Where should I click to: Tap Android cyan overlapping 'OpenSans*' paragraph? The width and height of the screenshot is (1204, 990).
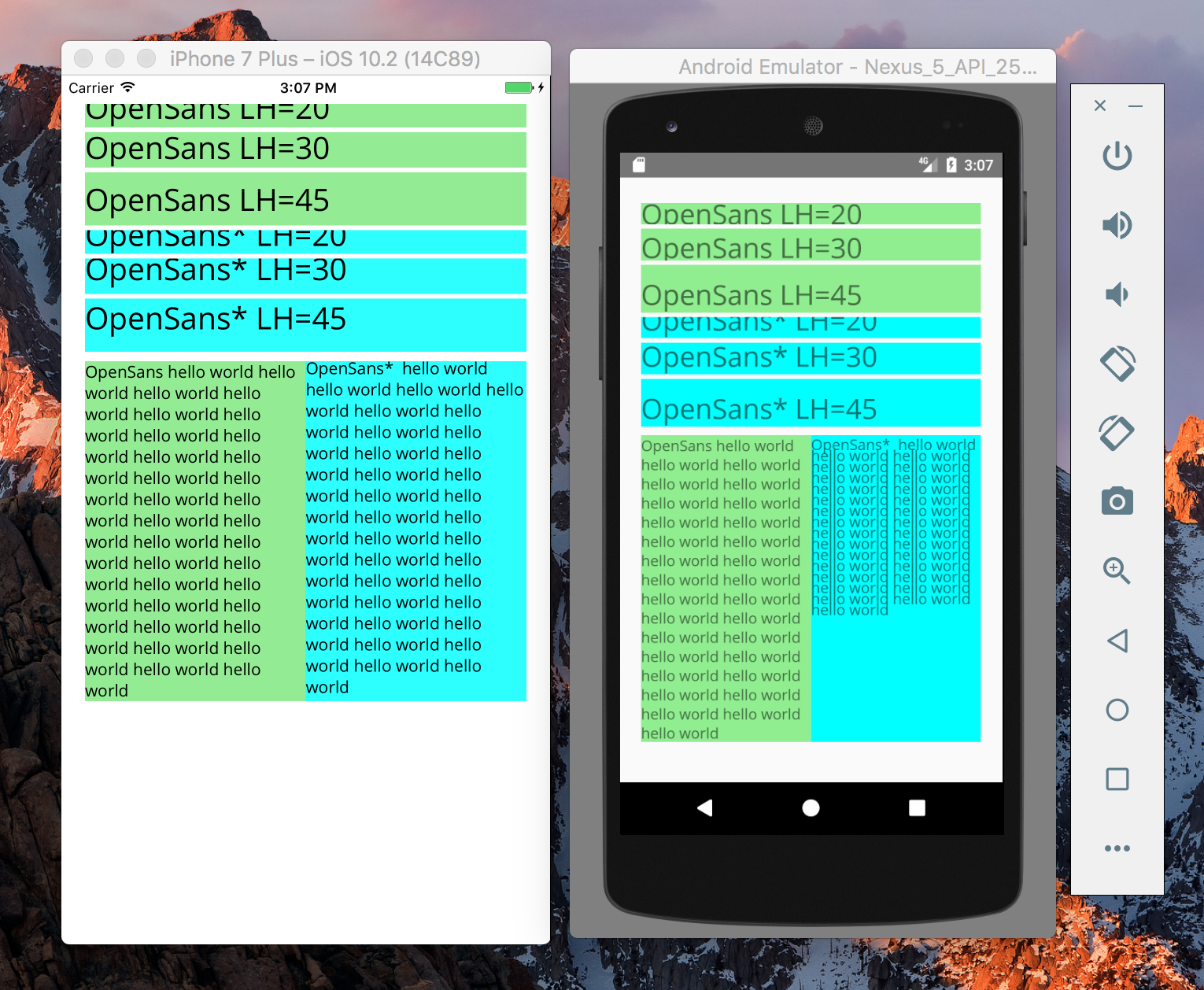point(896,589)
